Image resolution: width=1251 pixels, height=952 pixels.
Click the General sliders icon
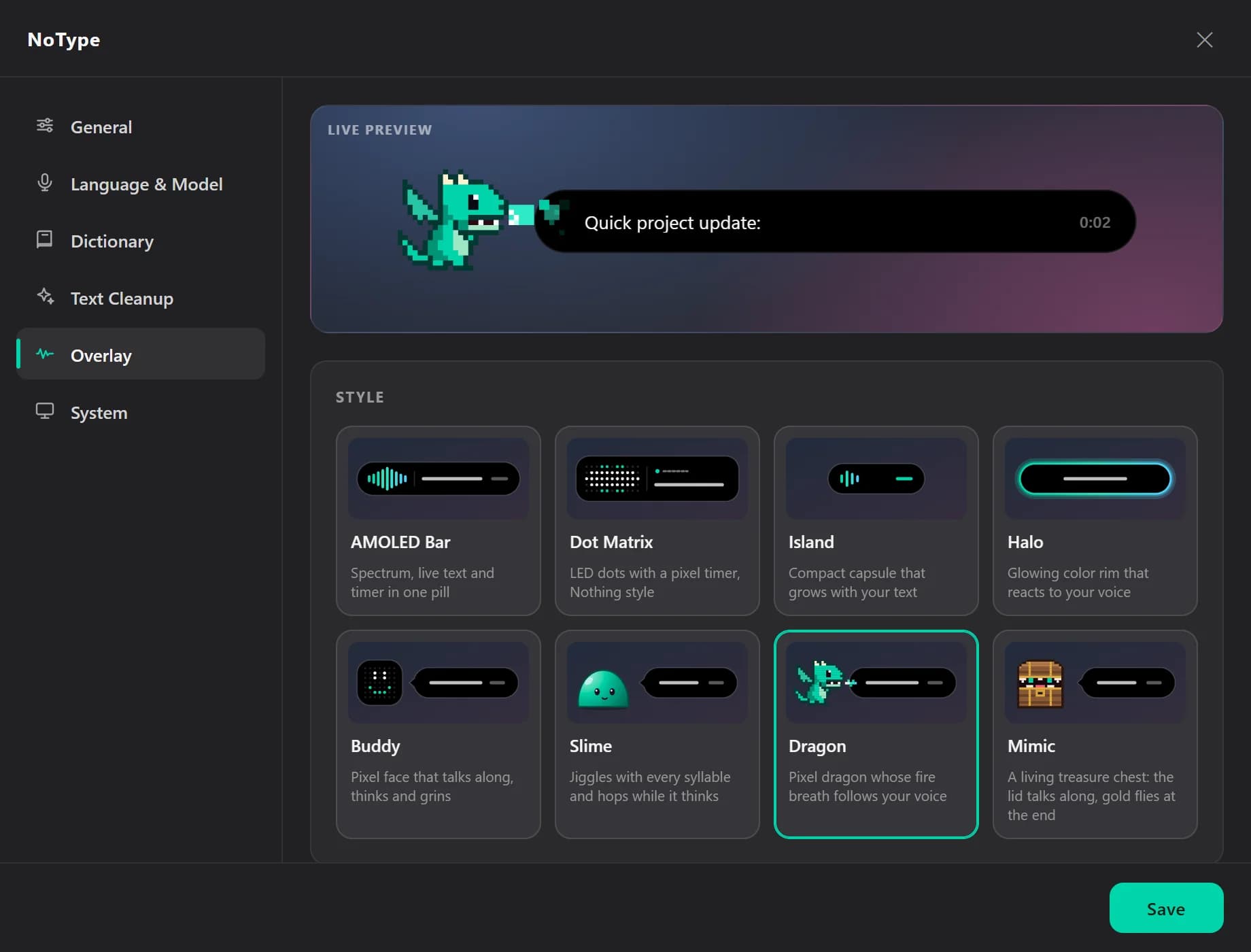coord(45,126)
